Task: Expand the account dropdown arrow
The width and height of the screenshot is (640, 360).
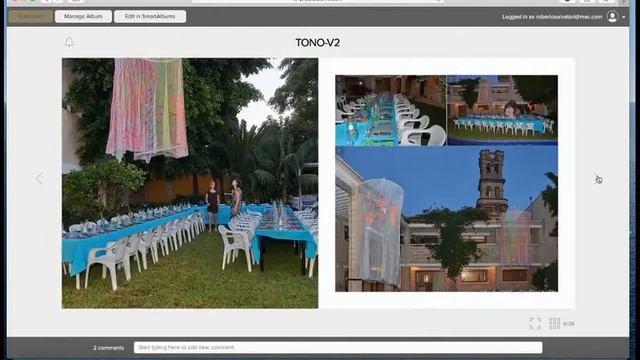Action: coord(623,17)
